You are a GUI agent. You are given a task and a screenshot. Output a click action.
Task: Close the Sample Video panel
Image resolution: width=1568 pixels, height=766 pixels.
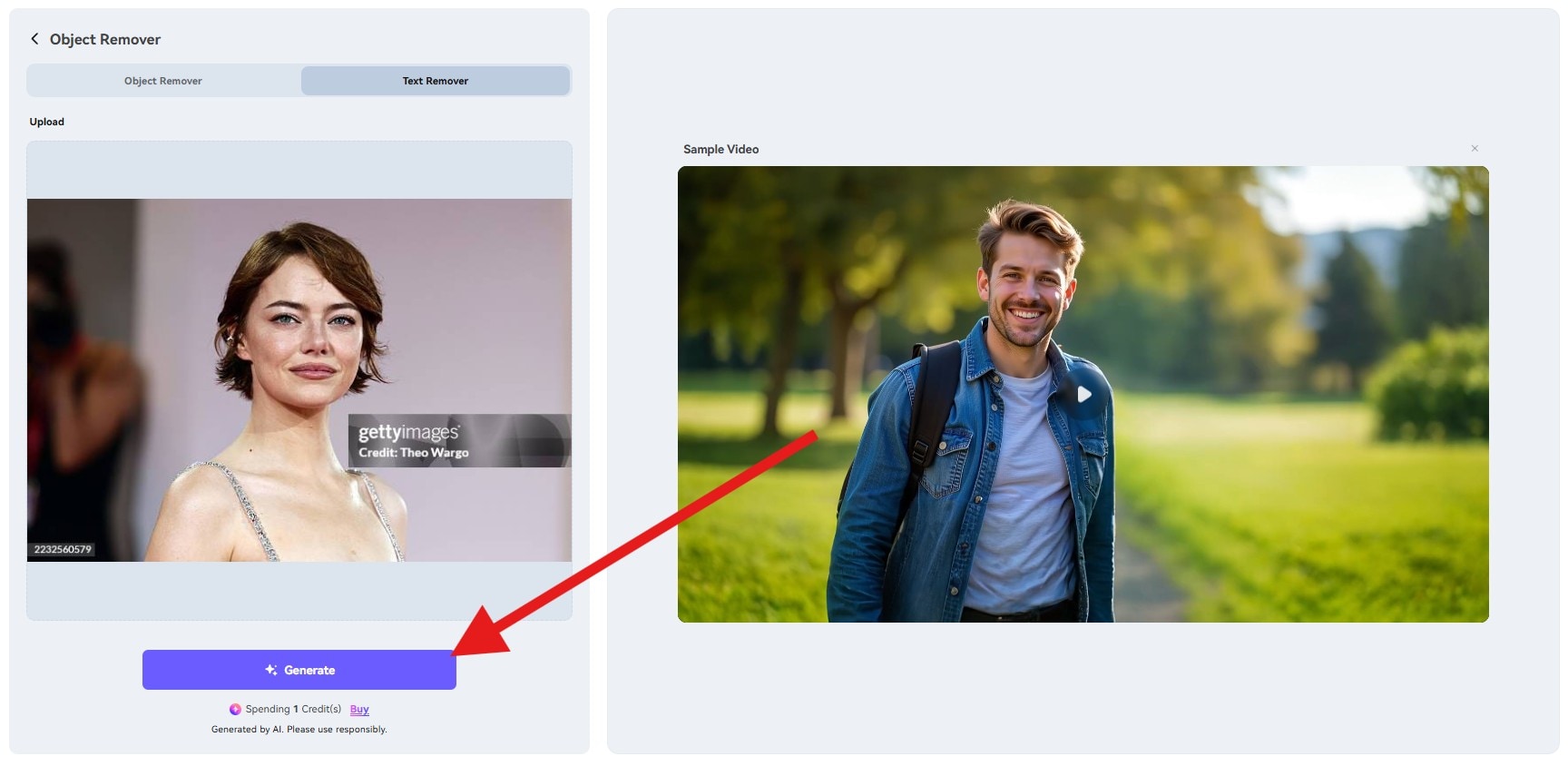(1475, 148)
